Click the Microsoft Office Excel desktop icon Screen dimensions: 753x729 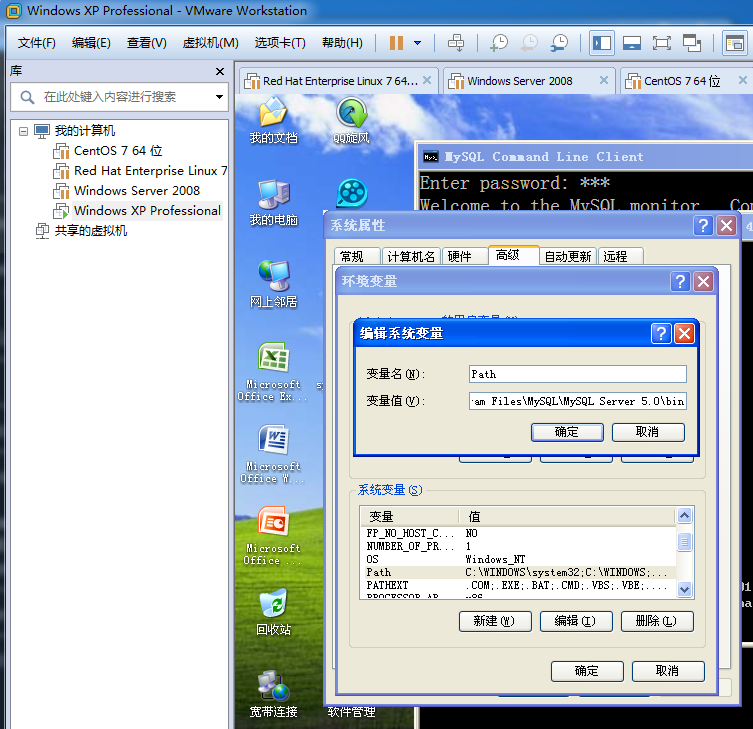tap(273, 372)
